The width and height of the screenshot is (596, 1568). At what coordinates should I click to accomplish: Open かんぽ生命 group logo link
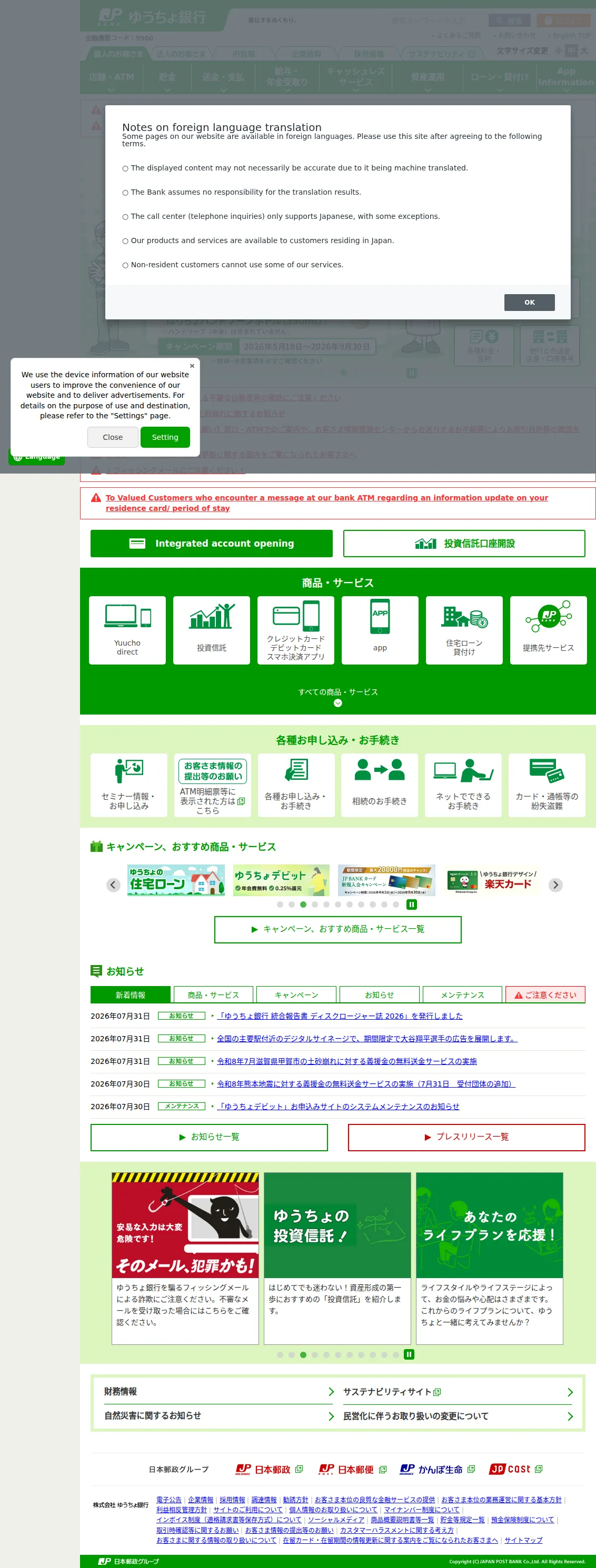pyautogui.click(x=436, y=1470)
